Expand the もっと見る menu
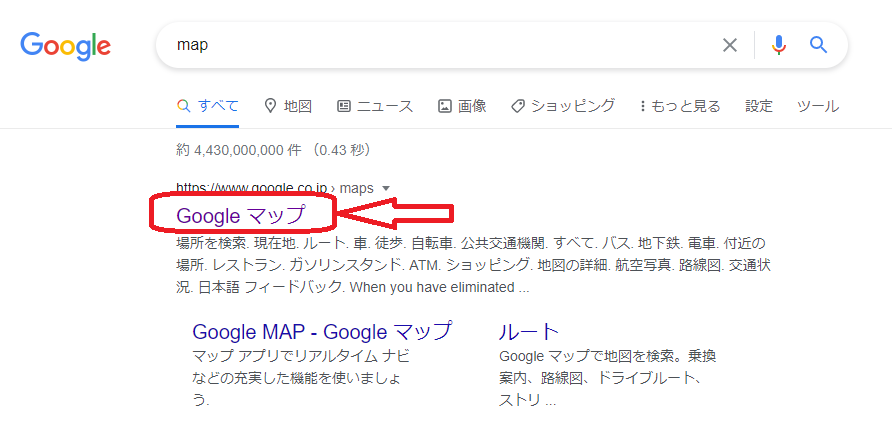Viewport: 892px width, 423px height. point(680,106)
